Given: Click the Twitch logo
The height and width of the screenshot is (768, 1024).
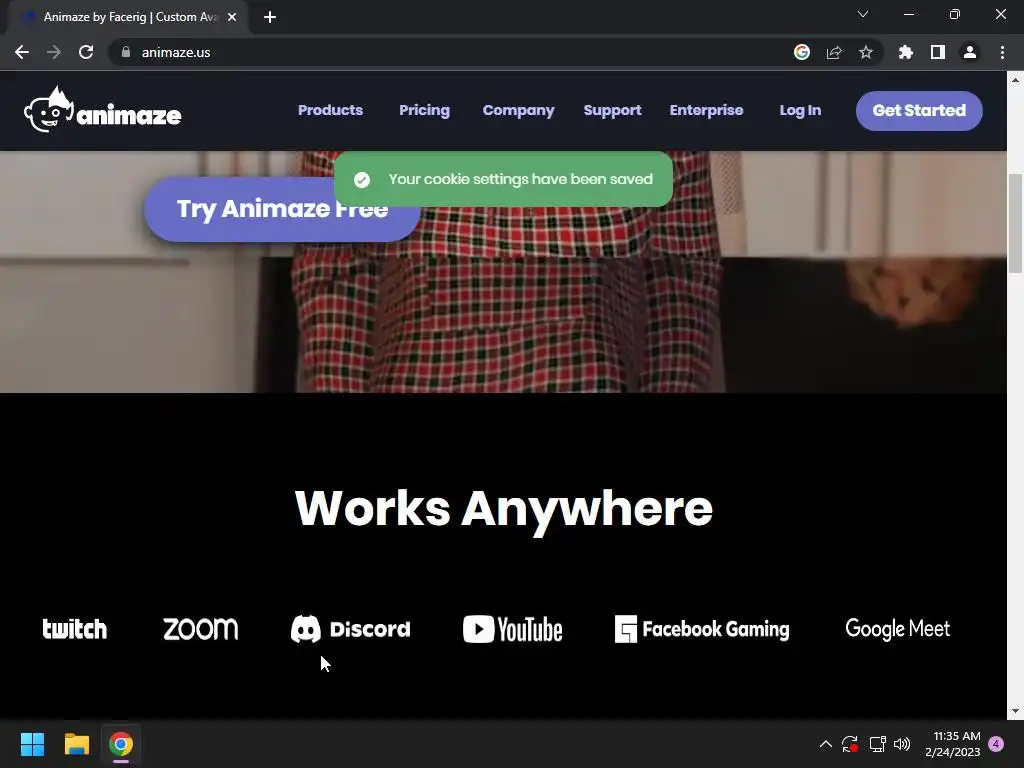Looking at the screenshot, I should coord(74,629).
